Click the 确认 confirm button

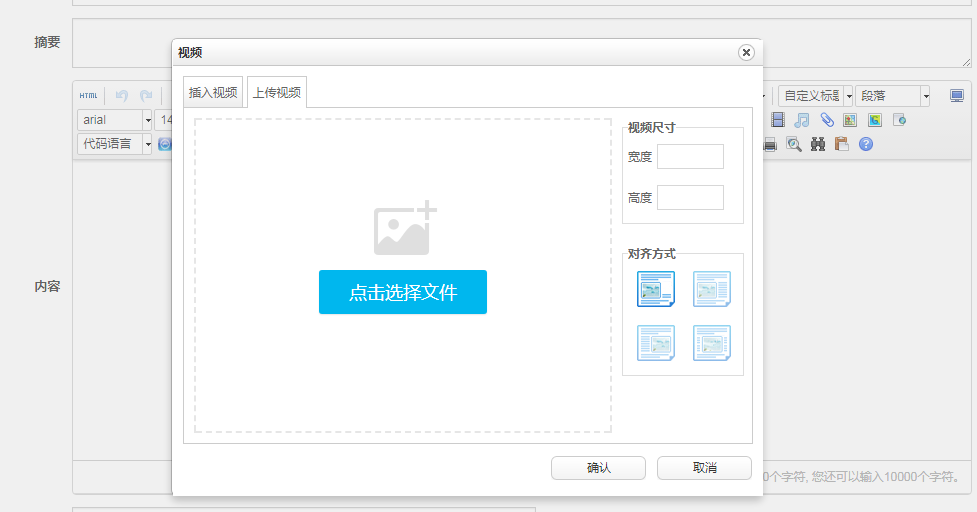coord(598,468)
